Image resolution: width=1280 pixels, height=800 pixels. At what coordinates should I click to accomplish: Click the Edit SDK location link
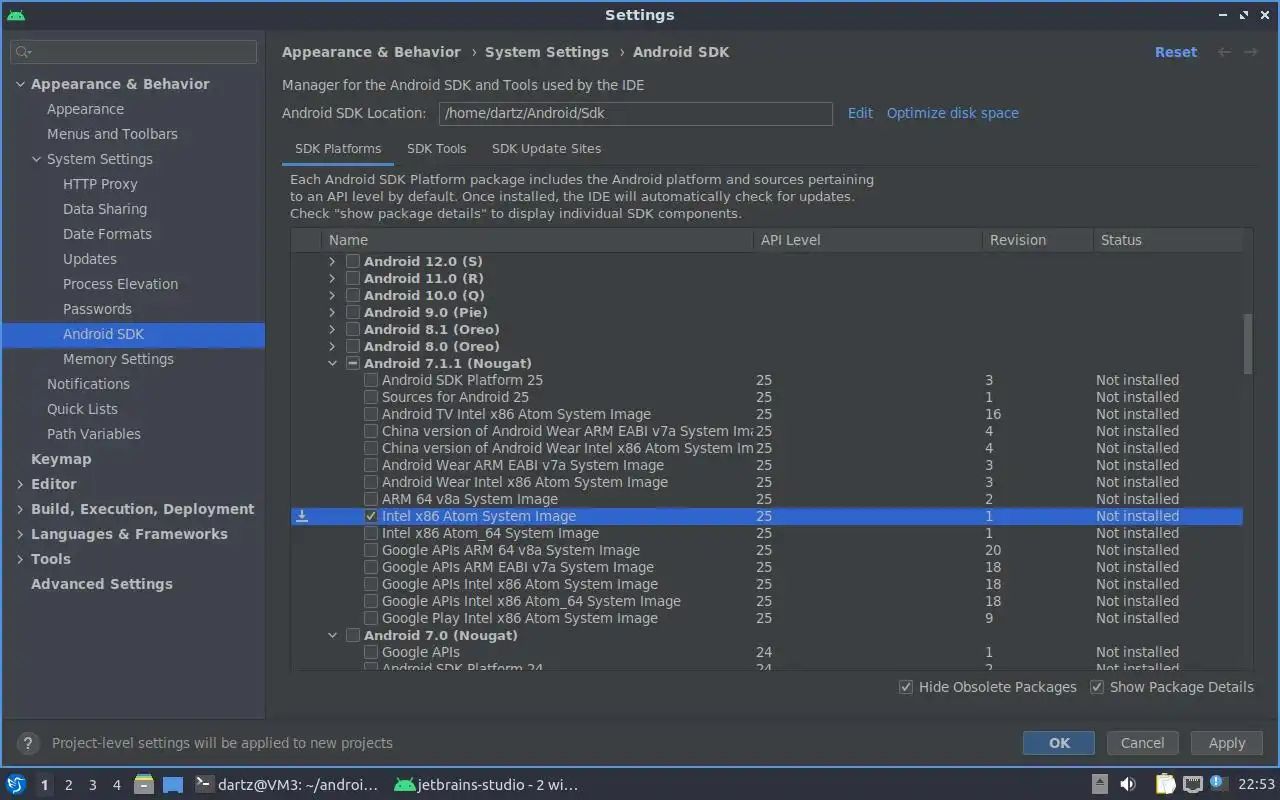coord(860,113)
